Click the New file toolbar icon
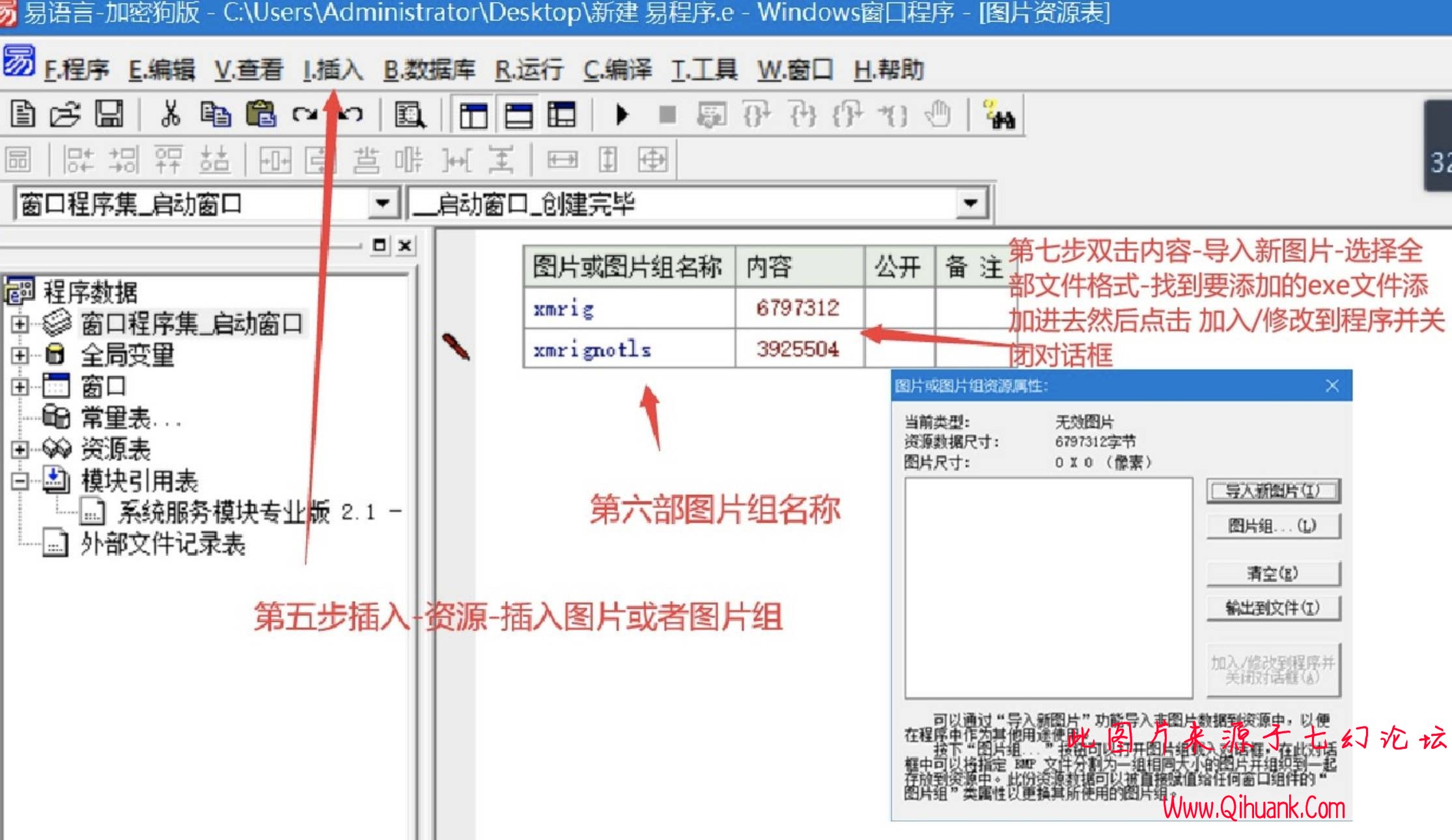The height and width of the screenshot is (840, 1452). click(x=23, y=115)
